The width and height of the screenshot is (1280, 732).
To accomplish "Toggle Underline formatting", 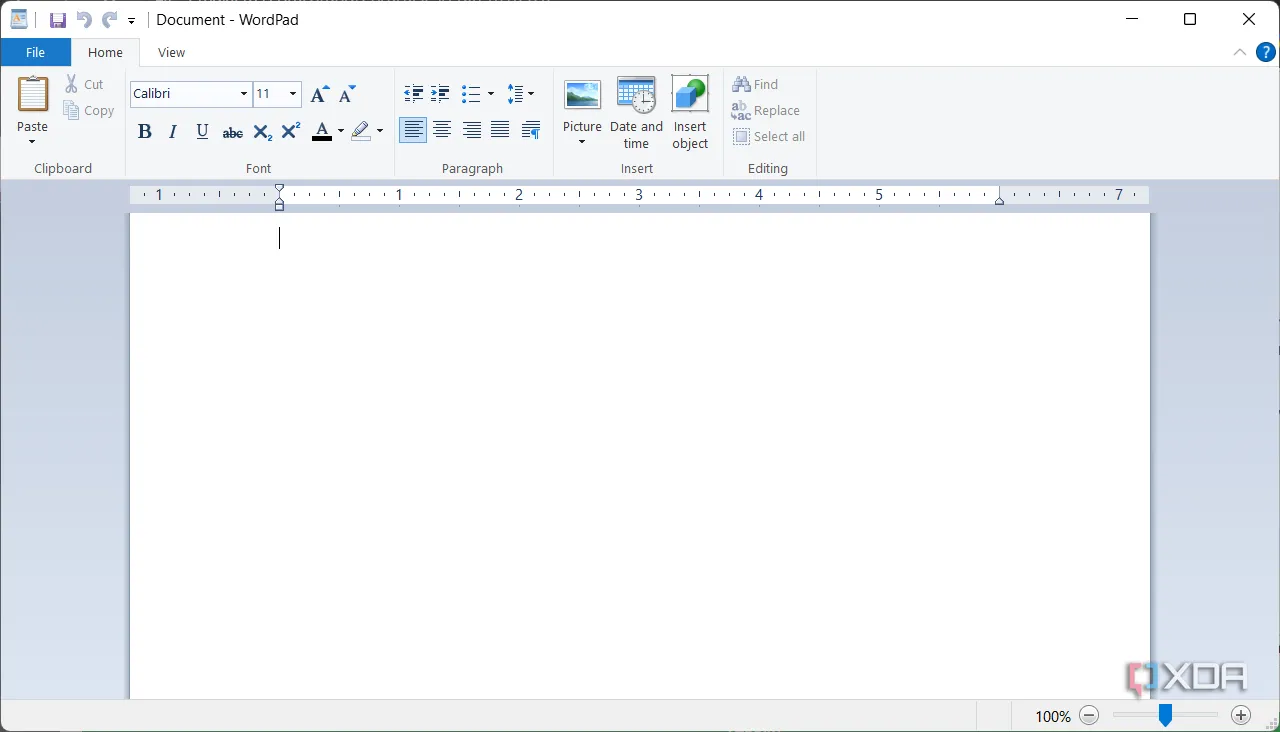I will click(x=202, y=132).
